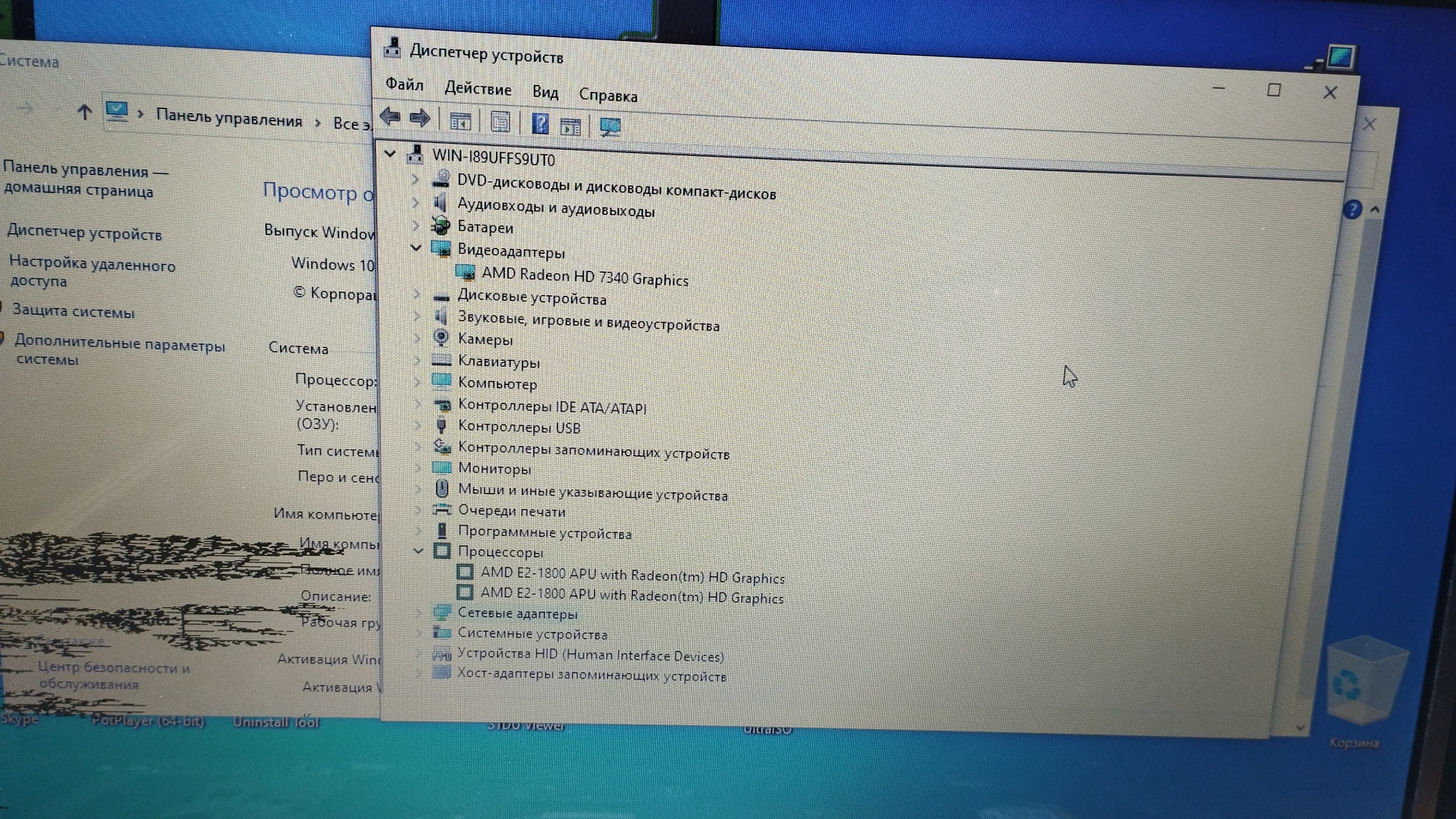Open the Действие menu
This screenshot has height=819, width=1456.
[x=478, y=89]
